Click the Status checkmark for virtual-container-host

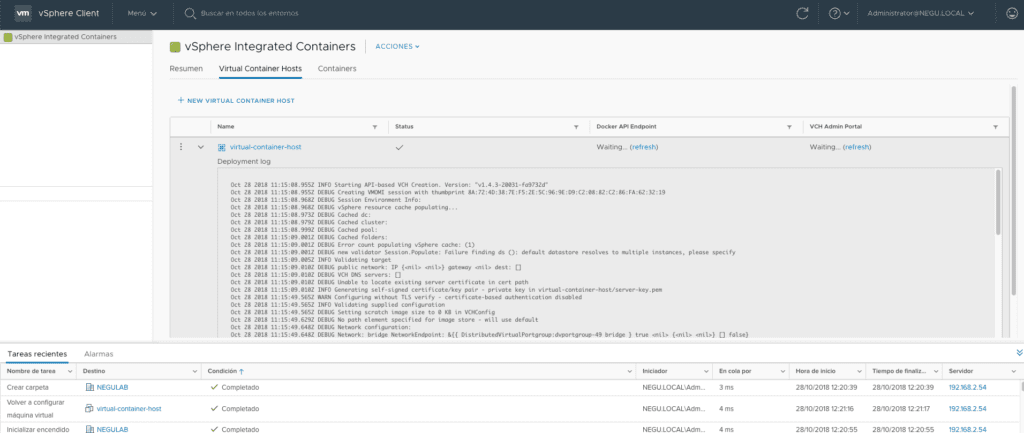click(399, 148)
